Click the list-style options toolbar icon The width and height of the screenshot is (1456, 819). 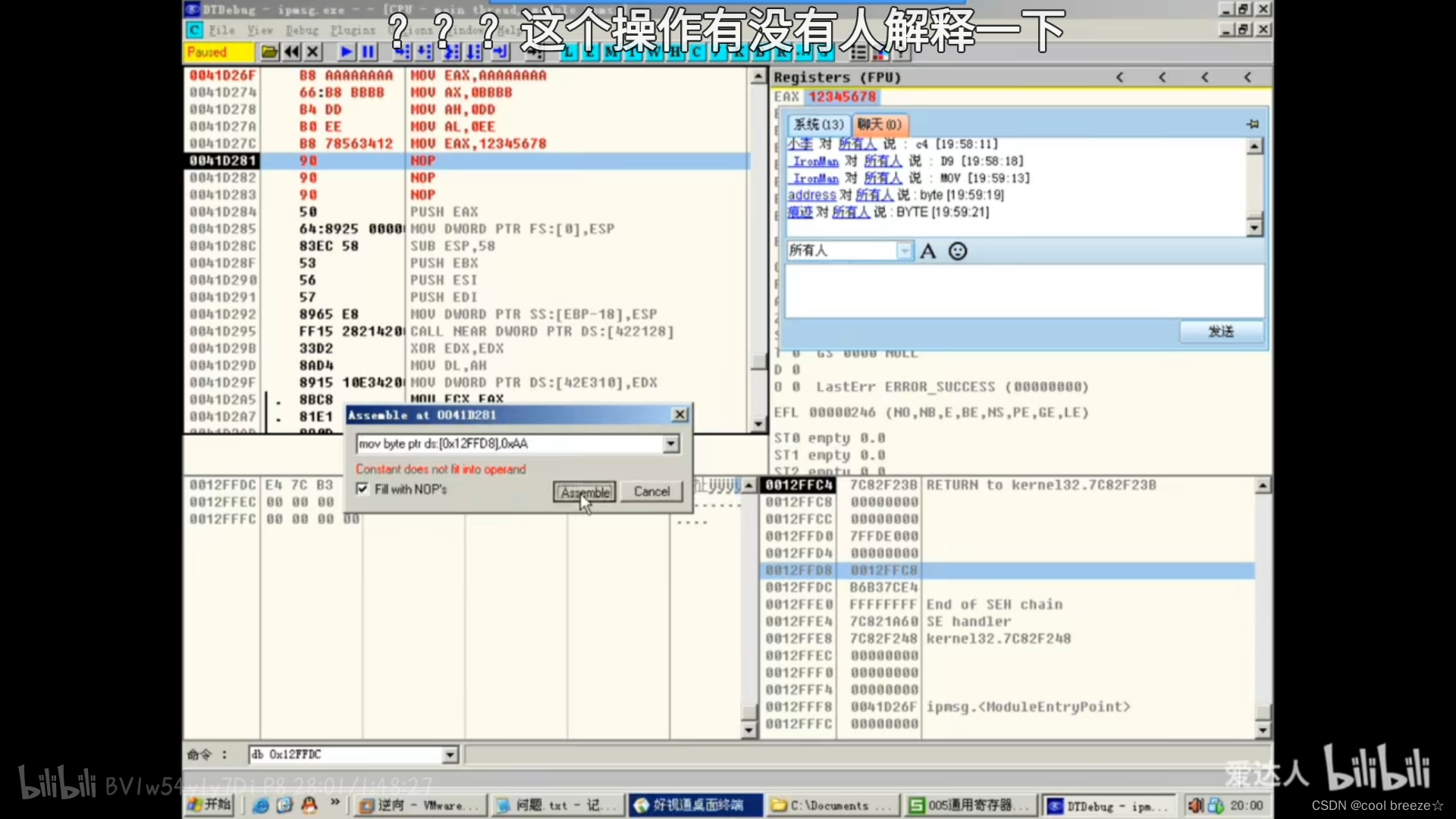858,52
